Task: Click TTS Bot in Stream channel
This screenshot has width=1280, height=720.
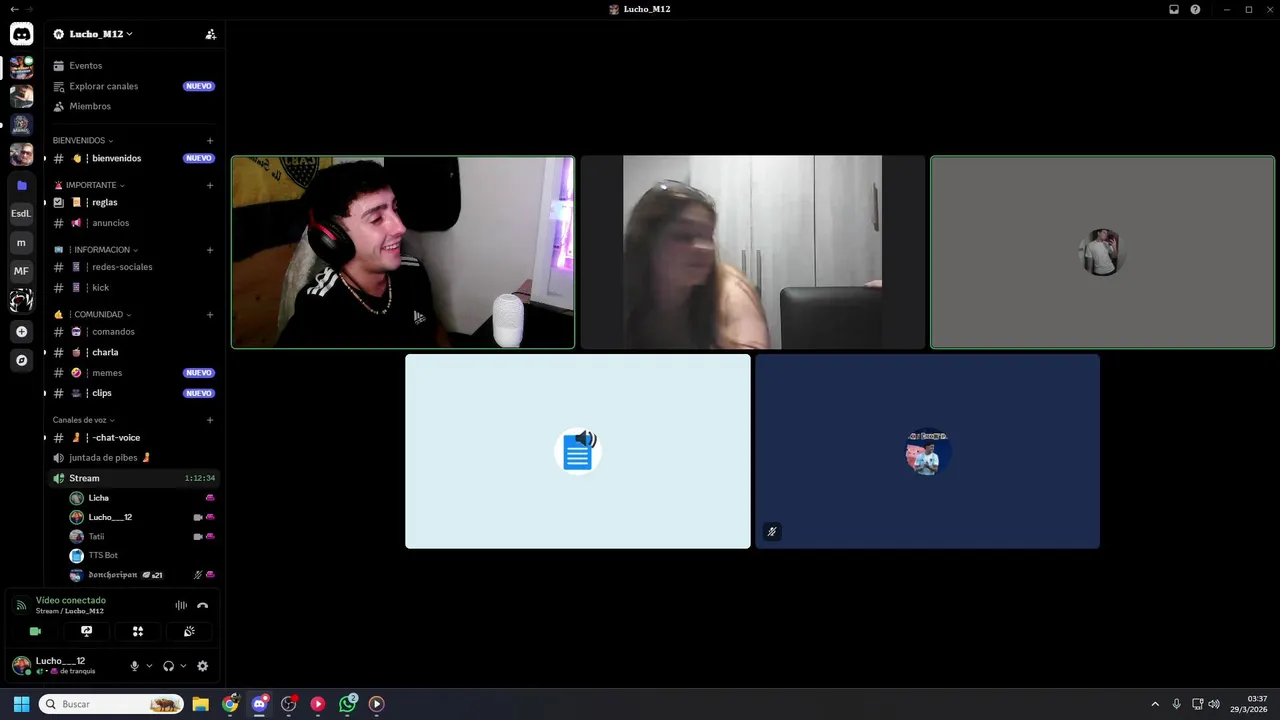Action: 142,555
